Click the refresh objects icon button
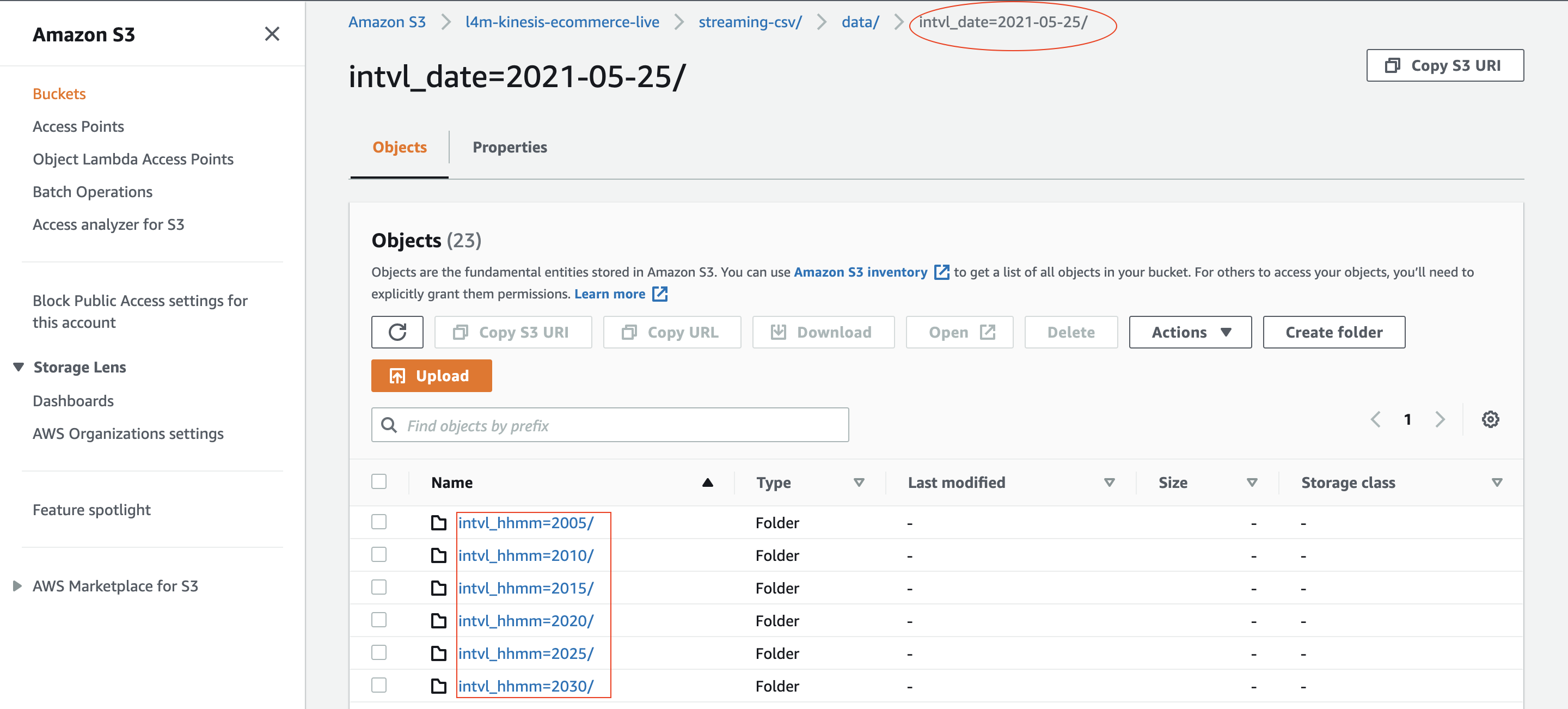Viewport: 1568px width, 709px height. (397, 332)
